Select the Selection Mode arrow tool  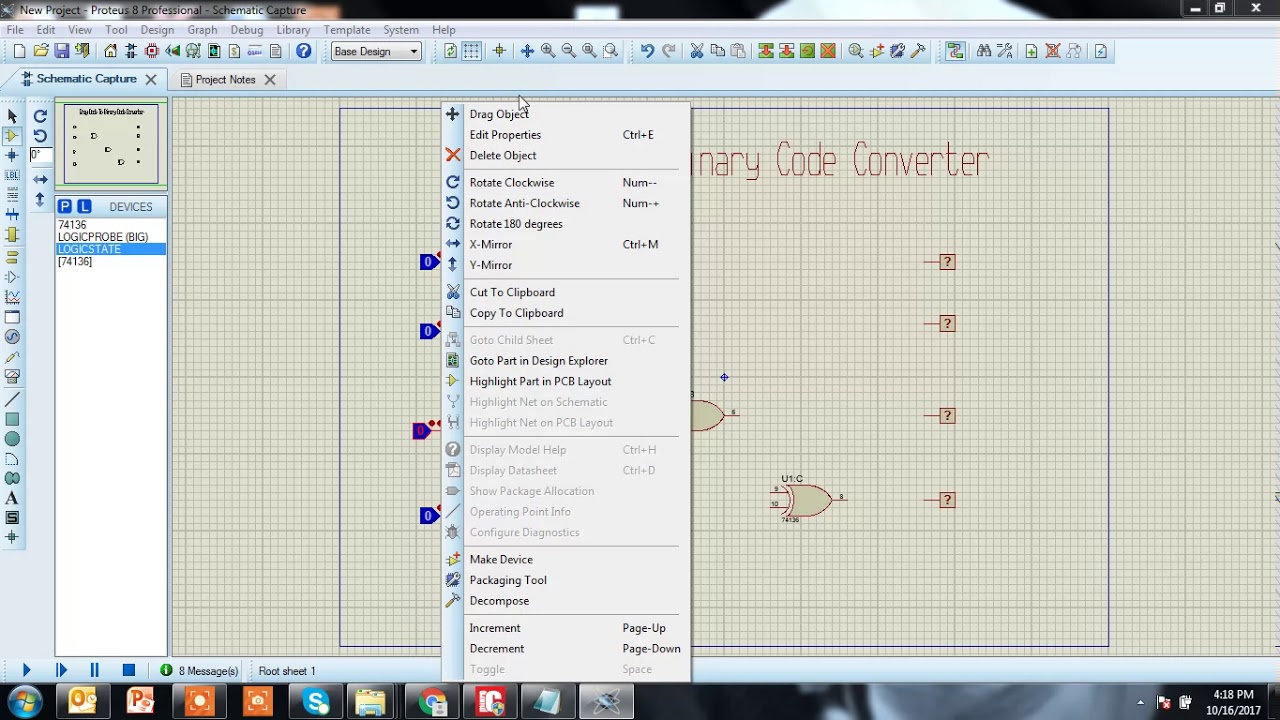click(12, 116)
